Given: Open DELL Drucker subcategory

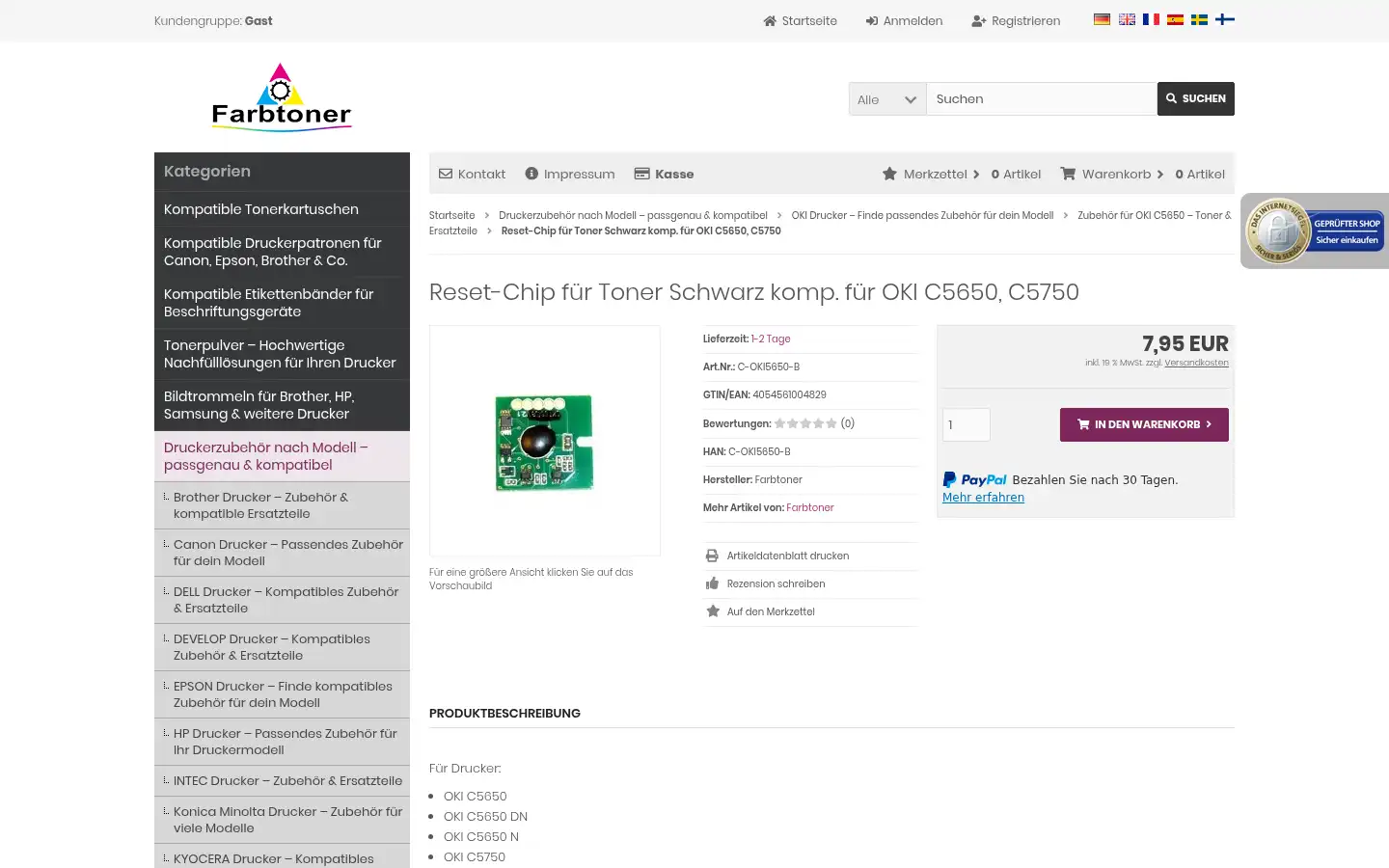Looking at the screenshot, I should coord(282,600).
